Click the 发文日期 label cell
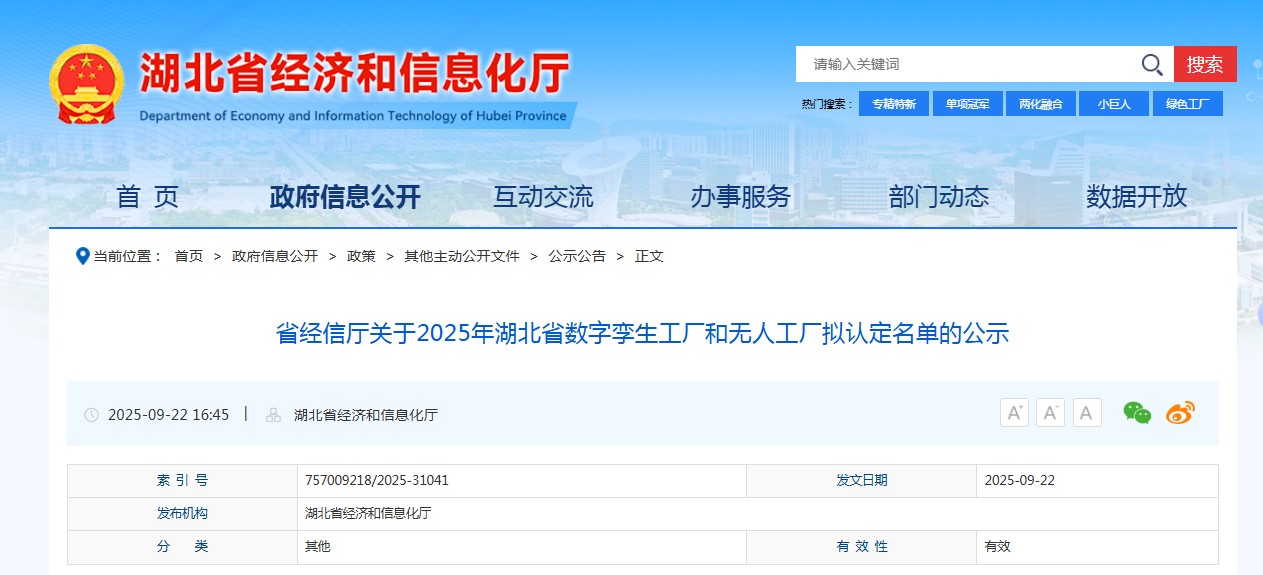The image size is (1263, 575). point(862,480)
